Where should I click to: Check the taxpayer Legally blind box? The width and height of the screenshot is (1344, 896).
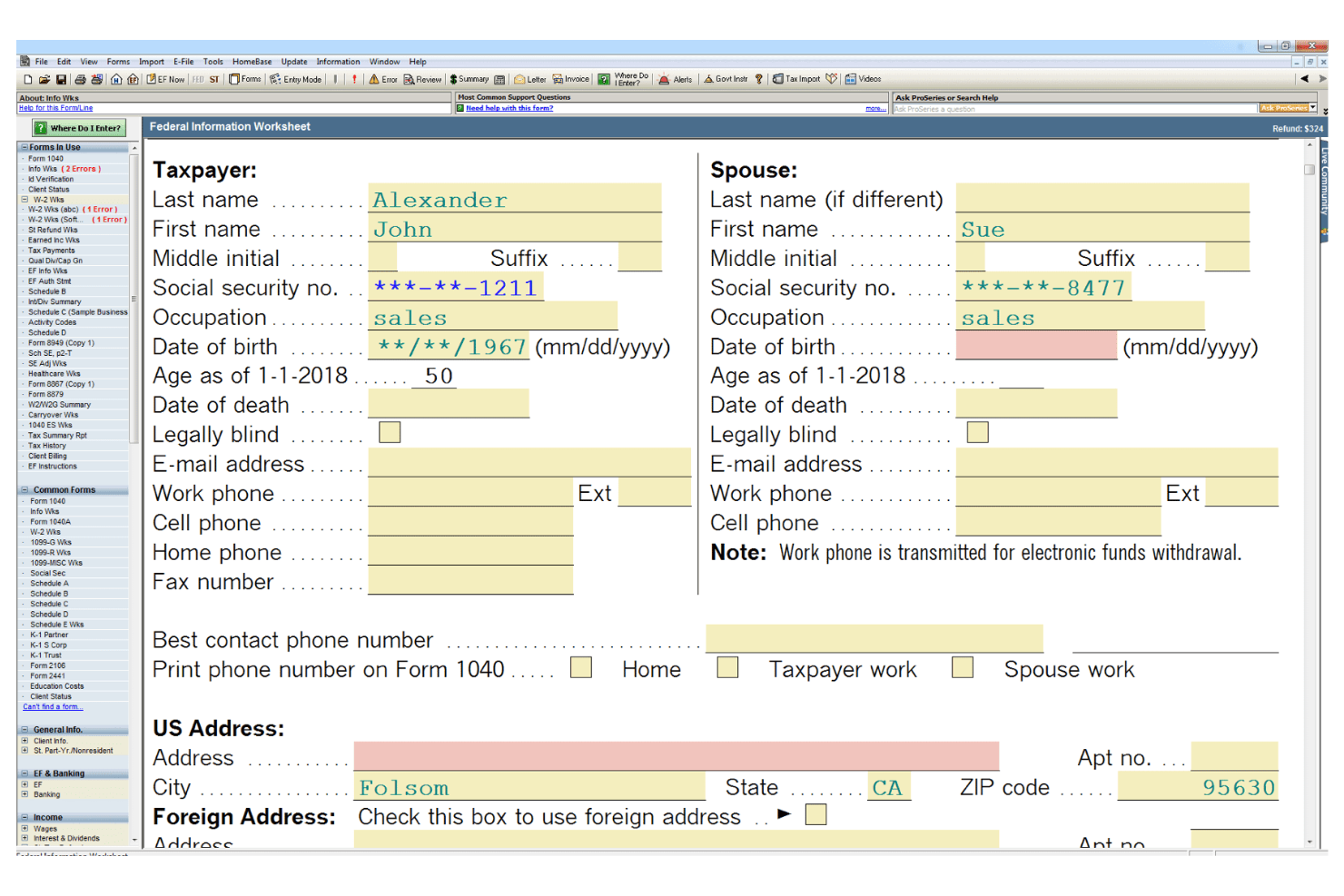pyautogui.click(x=389, y=432)
